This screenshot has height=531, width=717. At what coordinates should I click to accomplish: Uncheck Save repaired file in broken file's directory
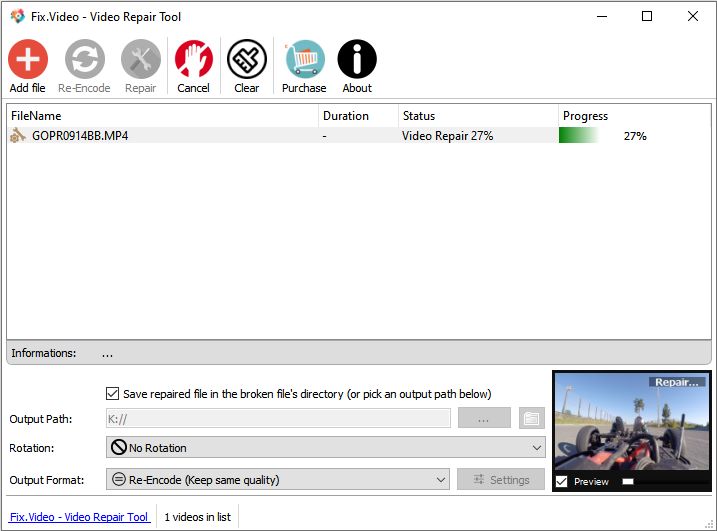click(x=112, y=394)
